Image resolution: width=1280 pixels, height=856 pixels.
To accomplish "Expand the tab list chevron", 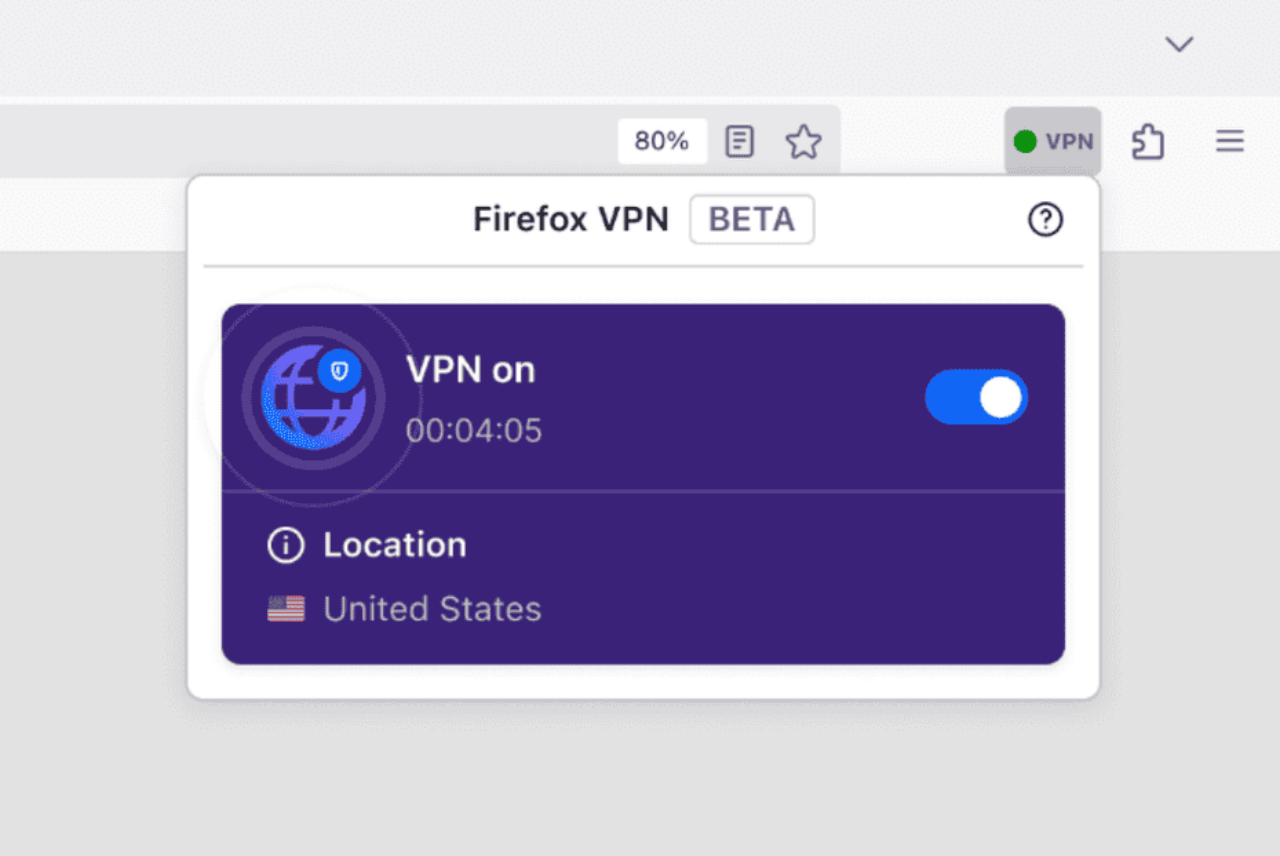I will (x=1179, y=44).
